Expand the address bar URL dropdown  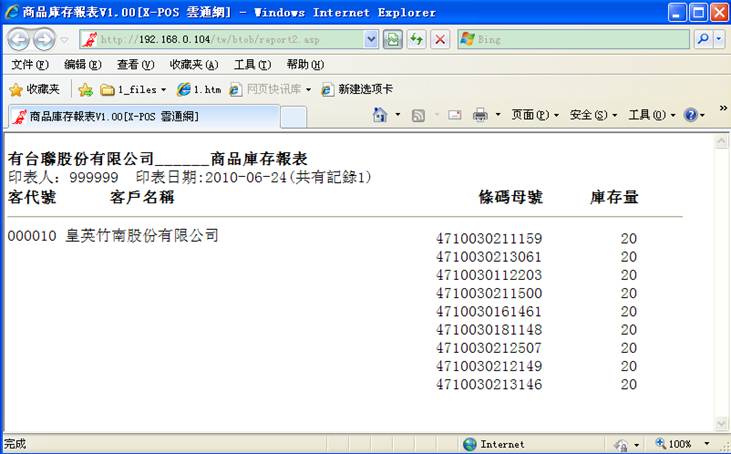371,39
